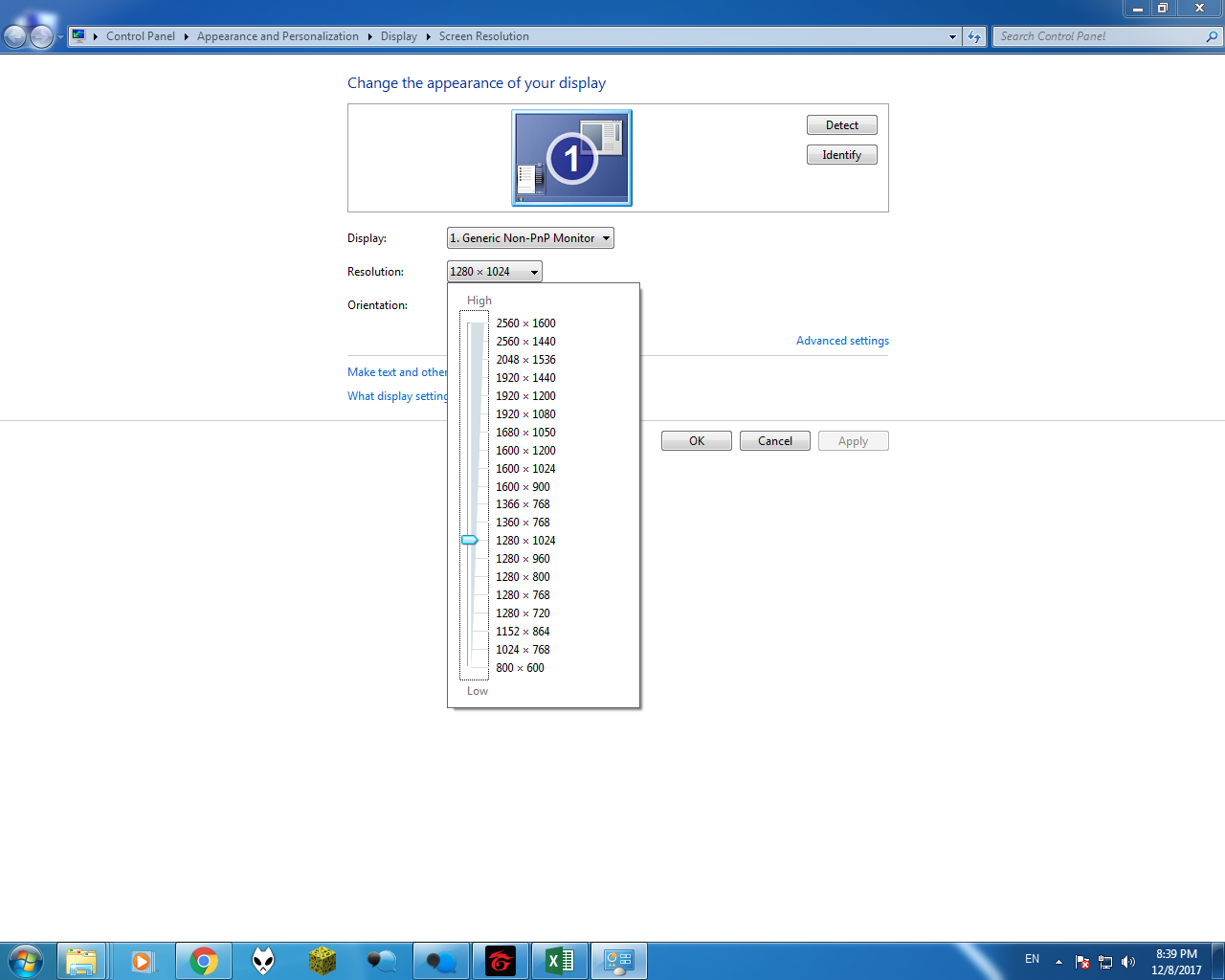Click the Control Panel taskbar icon
Viewport: 1225px width, 980px height.
coord(619,961)
